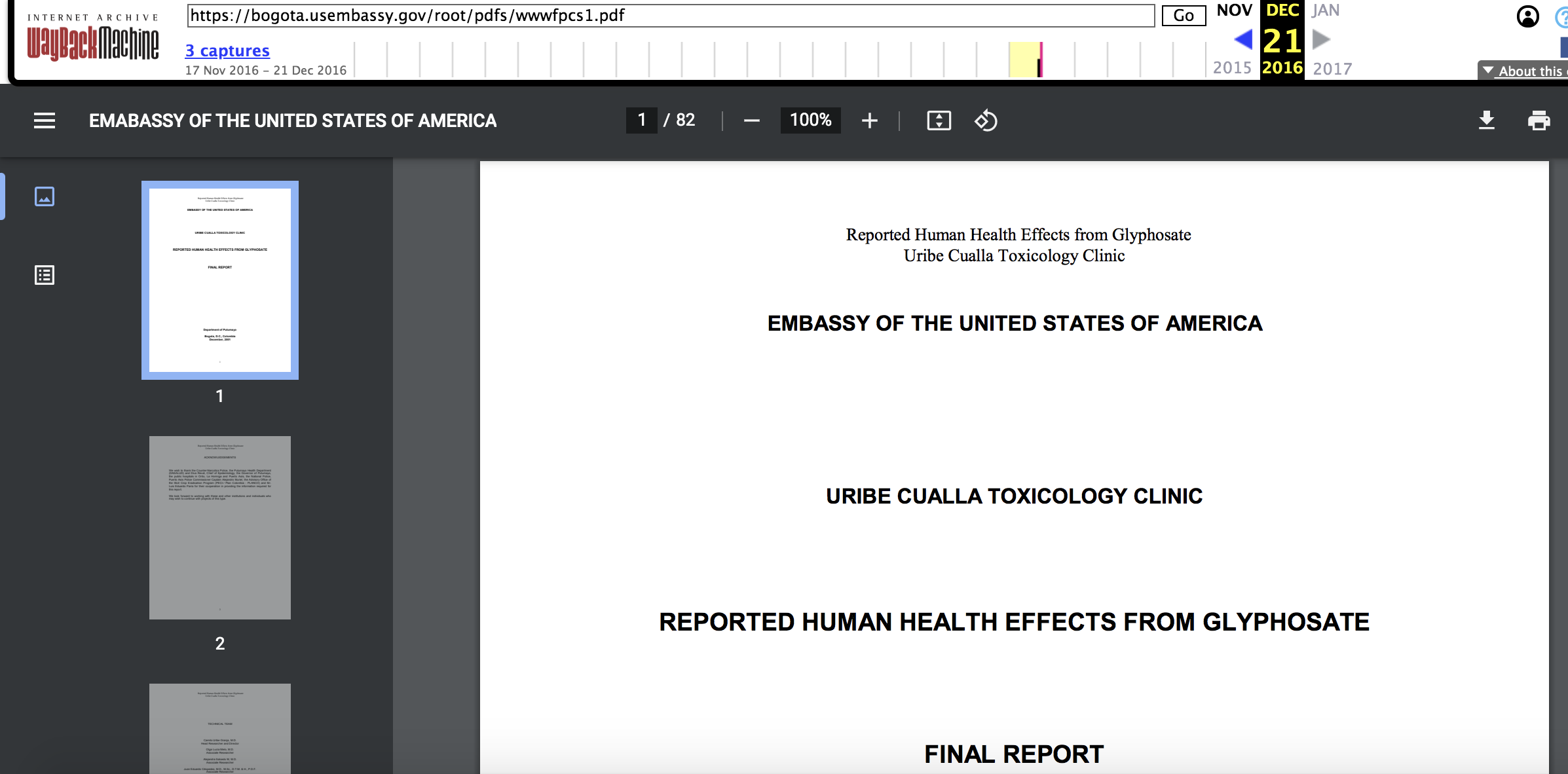Go to the previous capture with blue arrow
Image resolution: width=1568 pixels, height=774 pixels.
tap(1242, 40)
